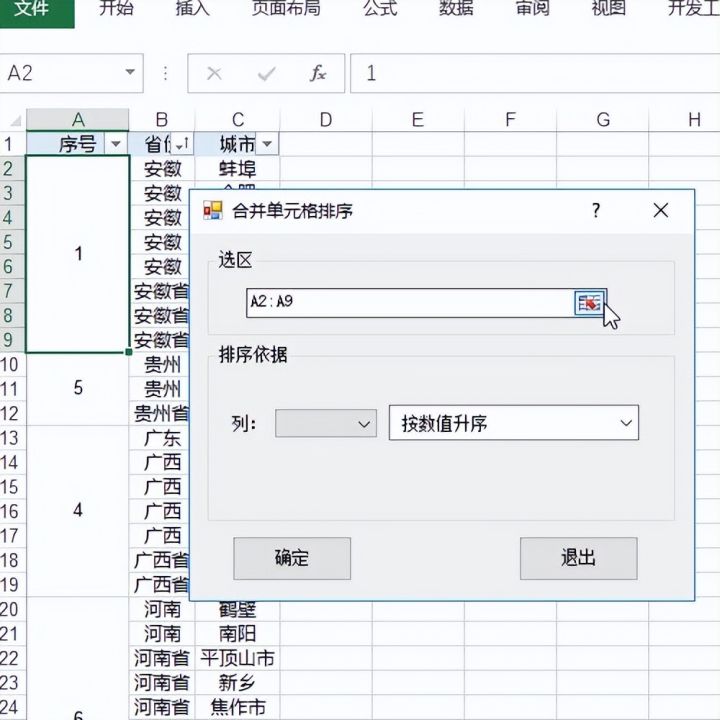Switch to the 审阅 ribbon tab
This screenshot has height=720, width=720.
point(532,8)
